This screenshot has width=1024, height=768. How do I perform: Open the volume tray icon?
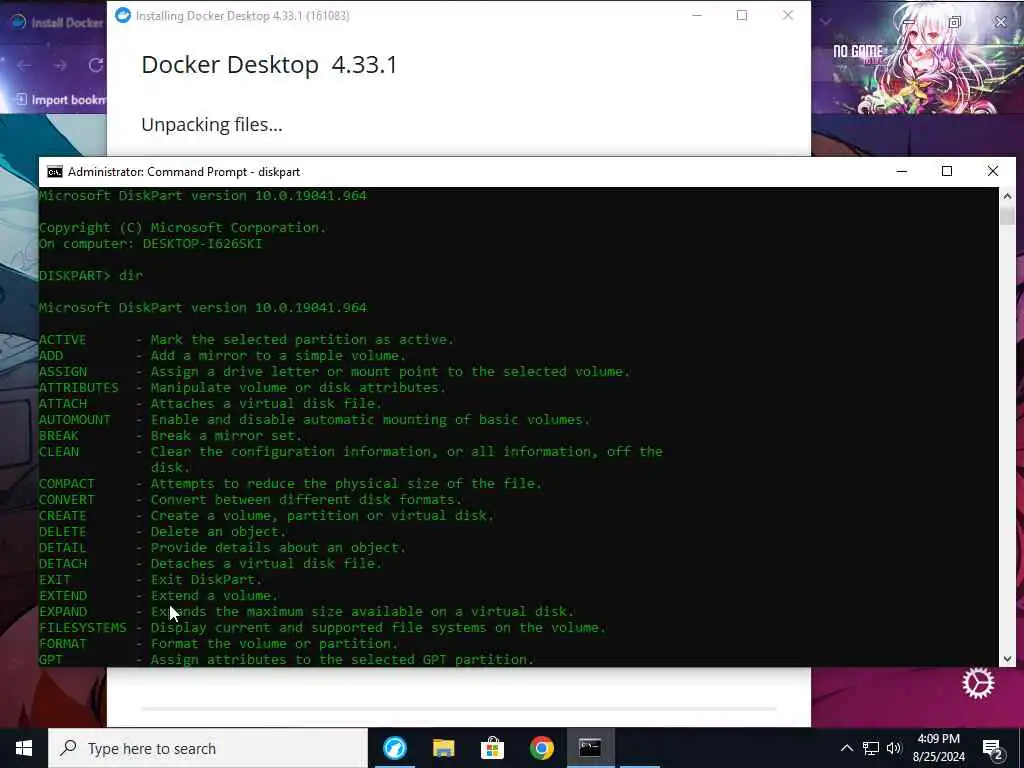pos(894,748)
